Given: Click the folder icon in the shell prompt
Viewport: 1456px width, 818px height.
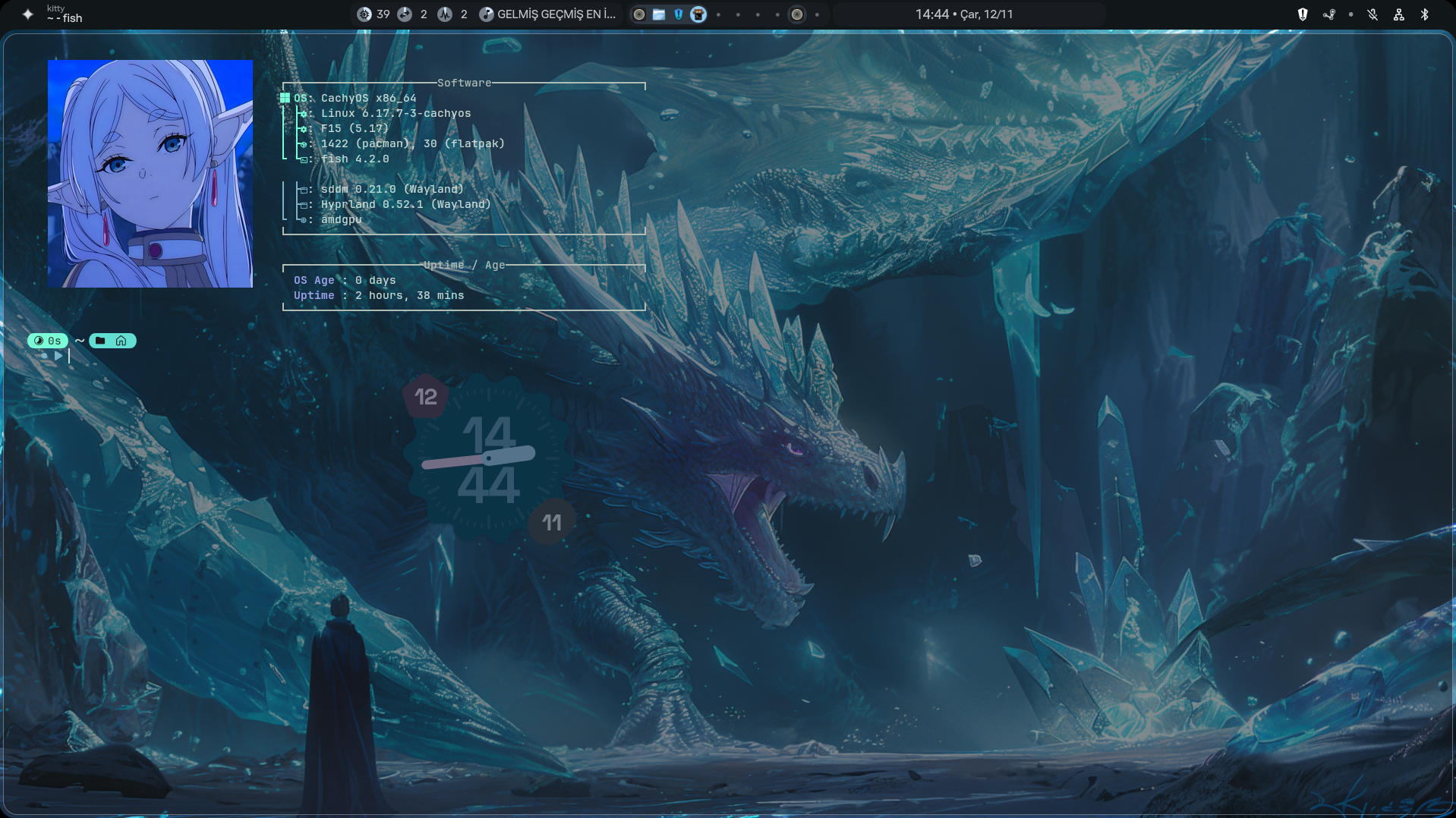Looking at the screenshot, I should tap(100, 341).
